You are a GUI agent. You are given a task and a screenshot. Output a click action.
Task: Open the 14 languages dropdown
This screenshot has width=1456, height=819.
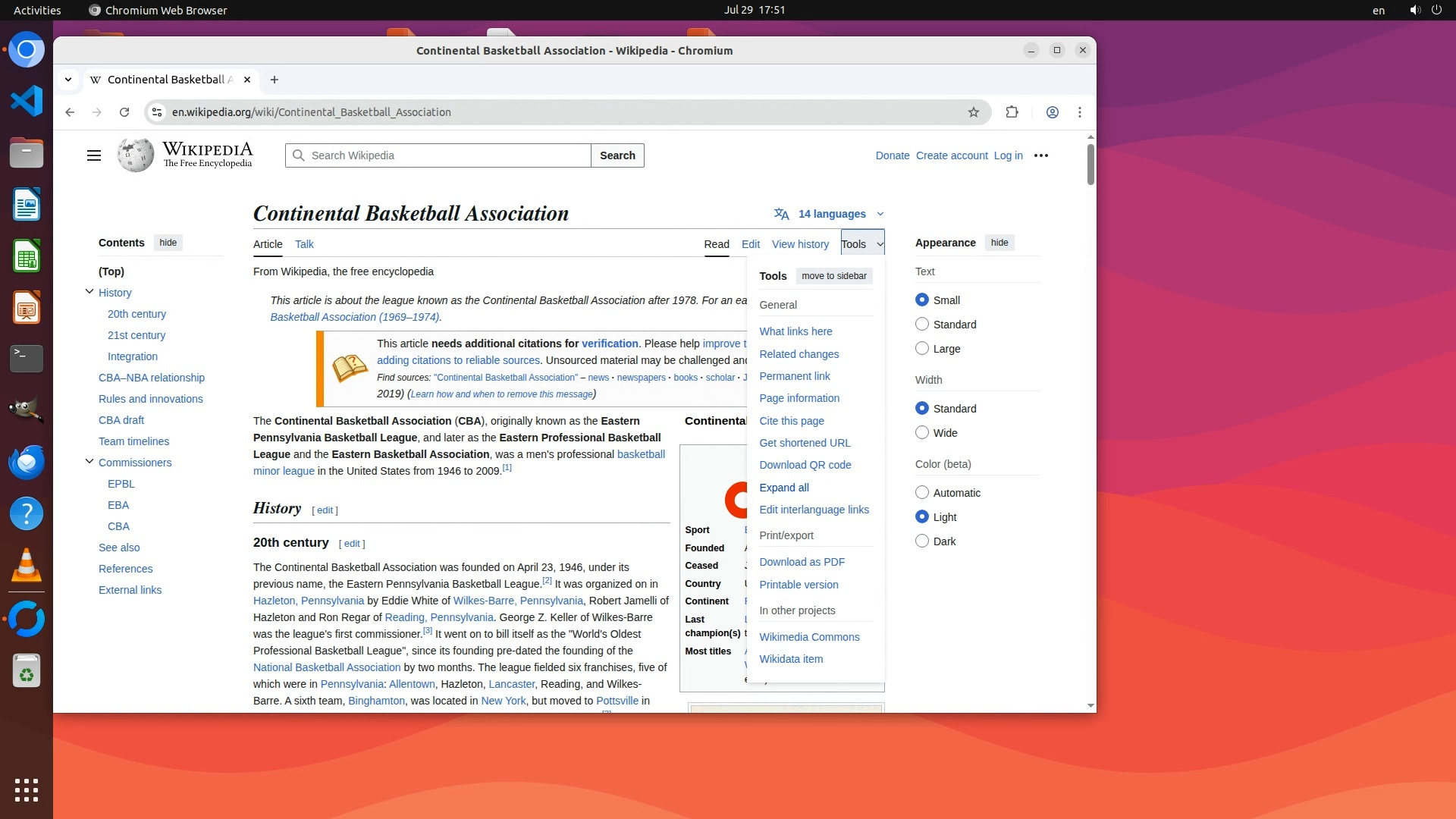click(831, 214)
